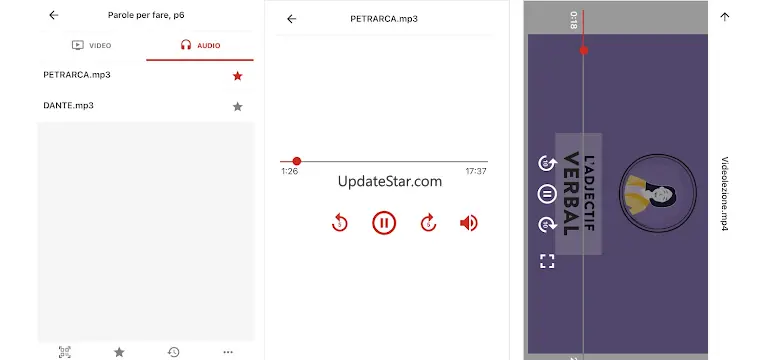Click the Videolezione.mp4 title text

point(725,194)
